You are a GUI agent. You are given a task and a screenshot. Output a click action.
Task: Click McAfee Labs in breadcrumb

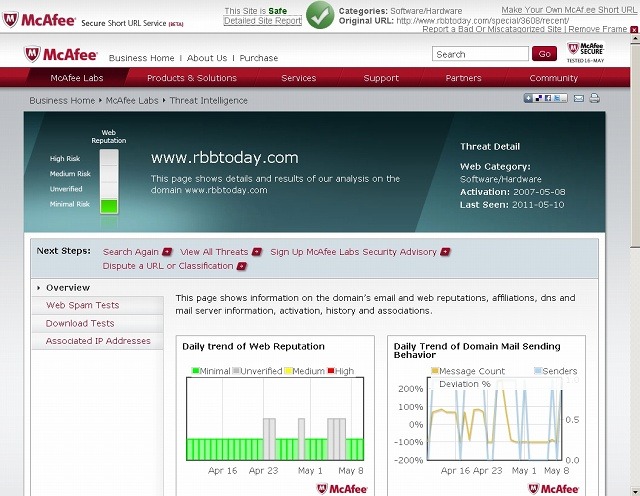132,100
